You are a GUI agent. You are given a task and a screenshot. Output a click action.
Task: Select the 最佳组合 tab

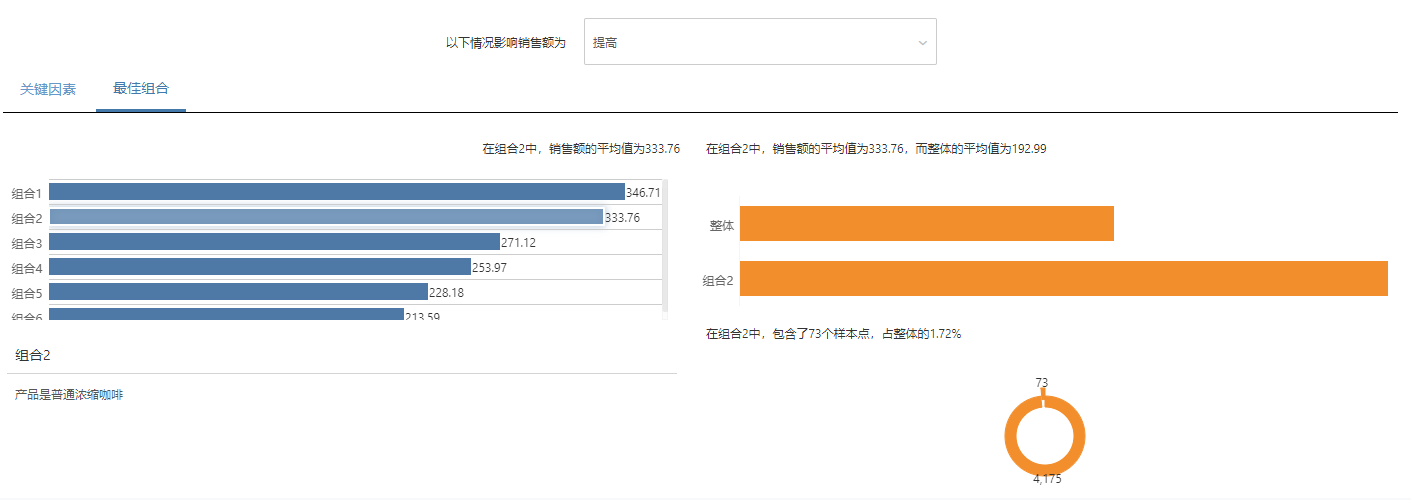coord(141,89)
